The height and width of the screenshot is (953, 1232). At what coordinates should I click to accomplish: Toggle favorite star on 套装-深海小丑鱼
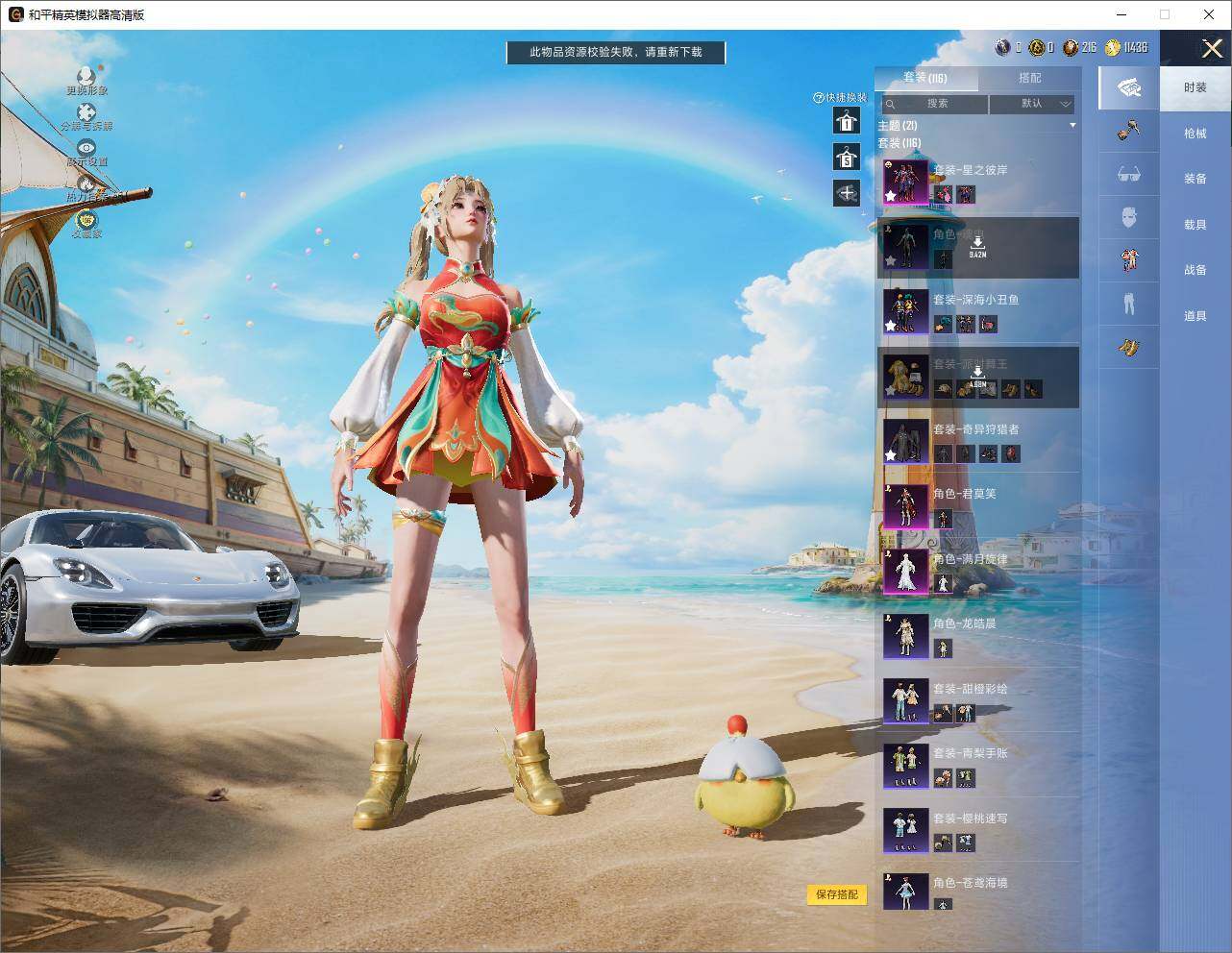pos(891,326)
